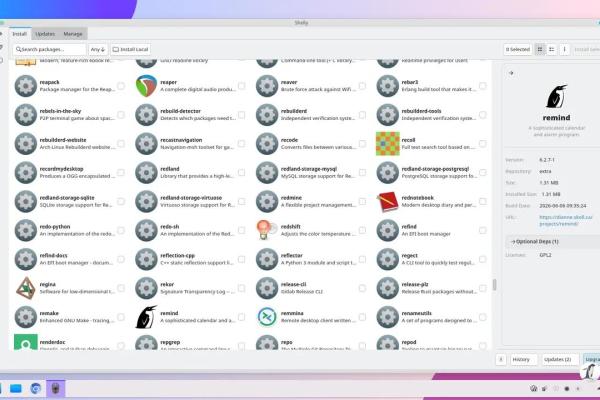
Task: Check the recoll package checkbox
Action: click(483, 144)
